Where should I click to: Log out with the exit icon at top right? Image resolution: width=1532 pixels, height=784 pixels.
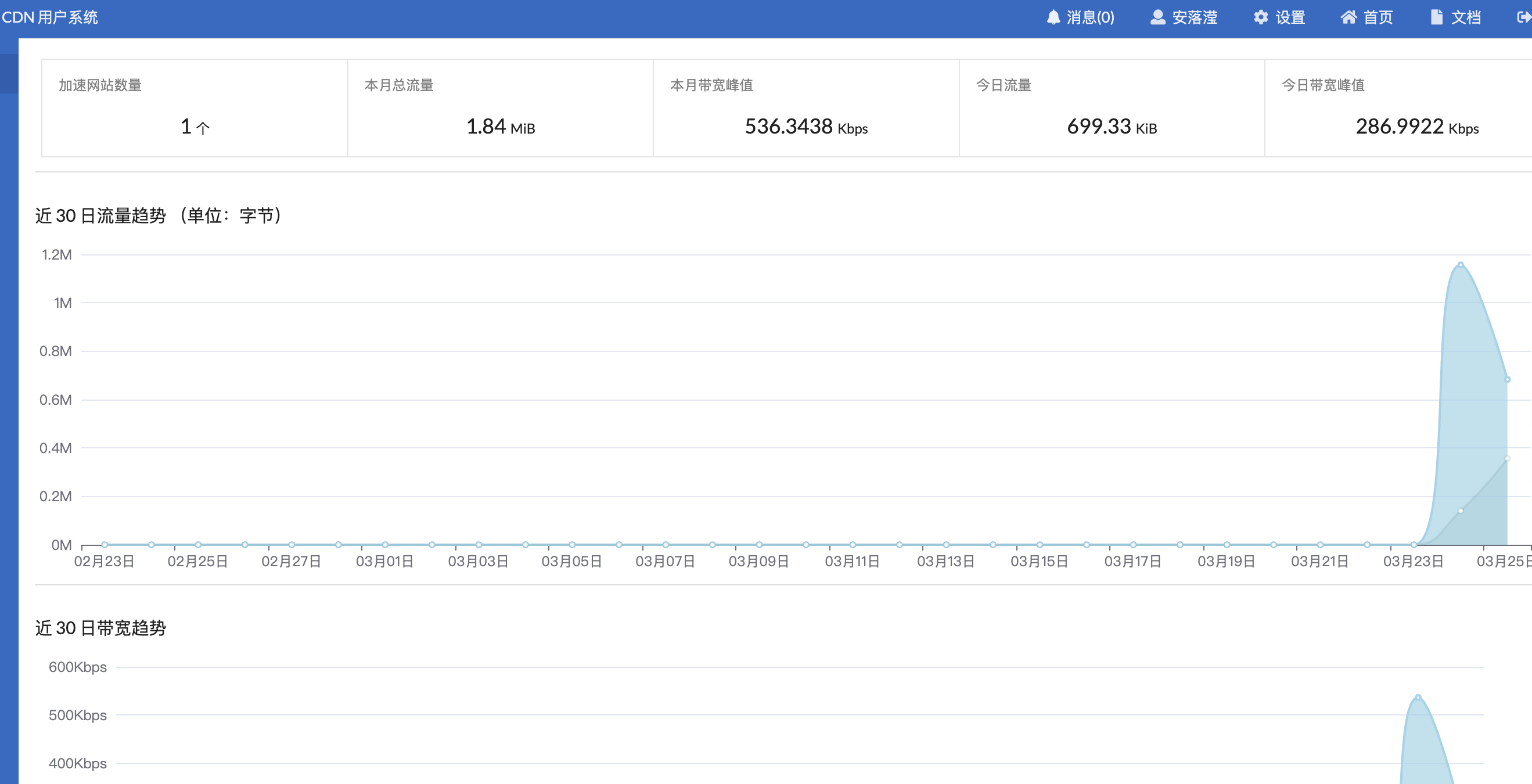[1523, 17]
